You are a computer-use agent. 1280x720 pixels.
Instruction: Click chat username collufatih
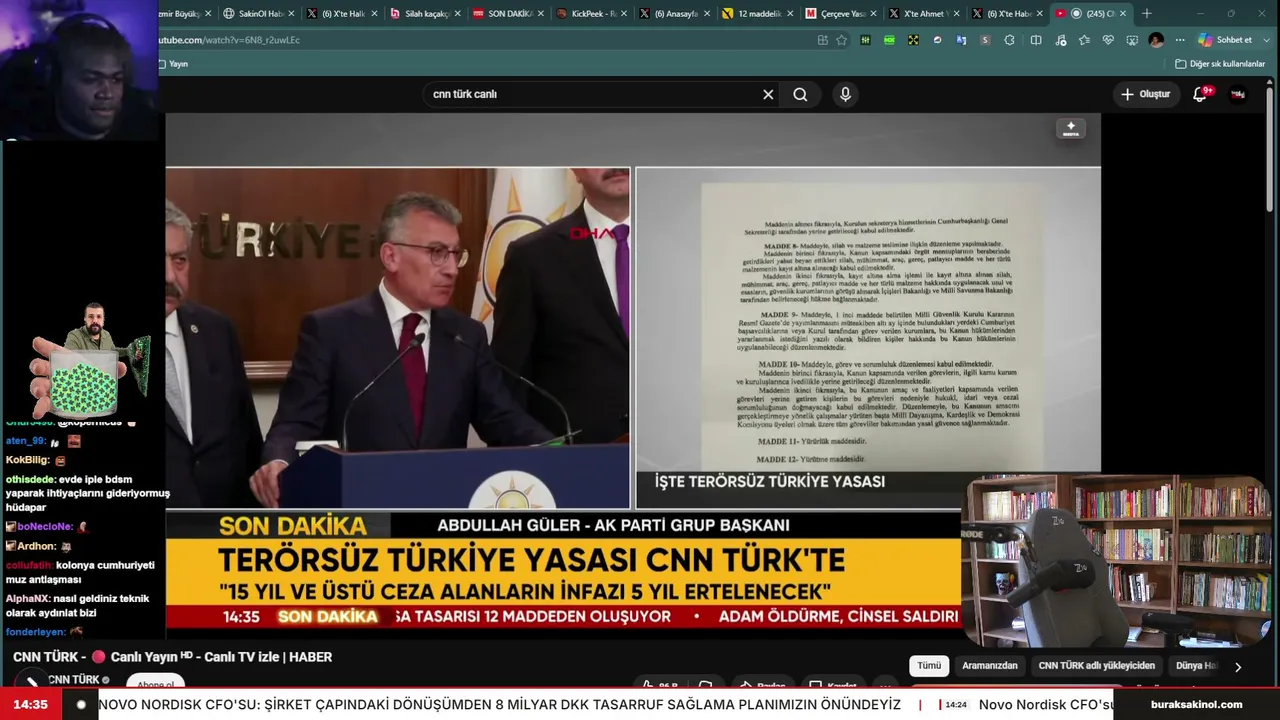[x=29, y=565]
